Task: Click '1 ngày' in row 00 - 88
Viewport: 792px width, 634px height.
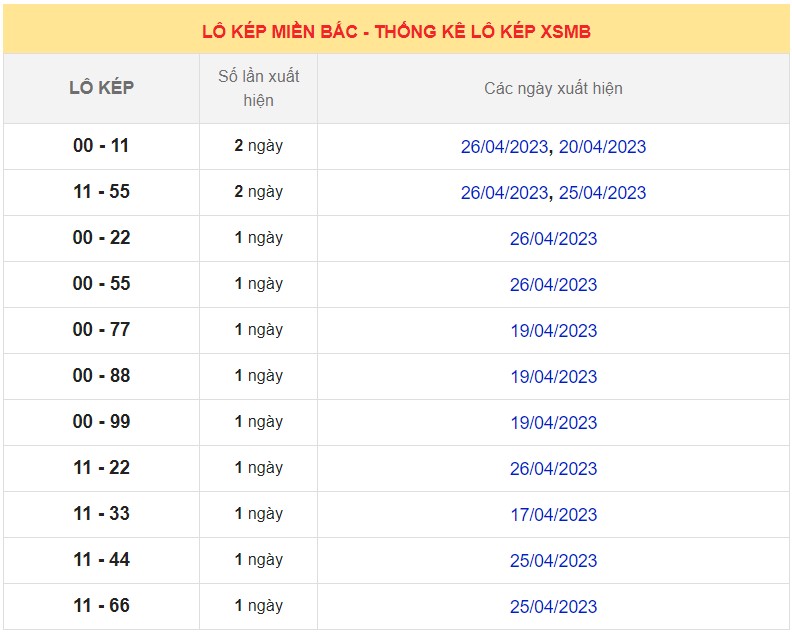Action: [259, 376]
